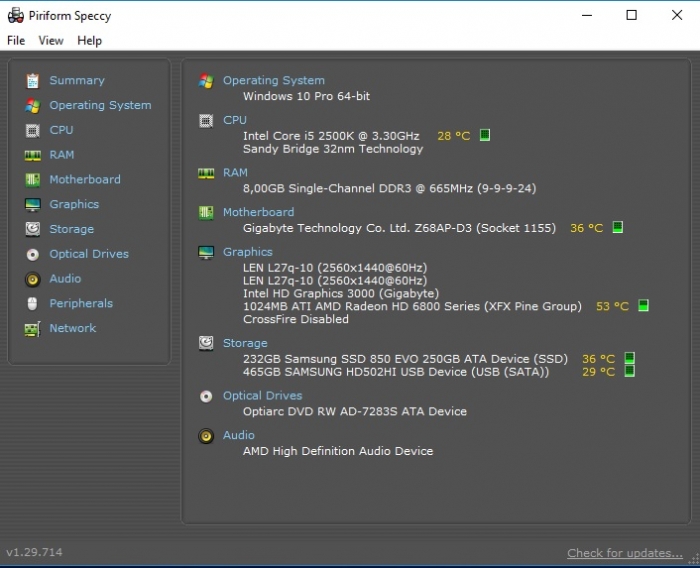Click the RAM heading link in main panel
The image size is (700, 568).
click(x=235, y=173)
